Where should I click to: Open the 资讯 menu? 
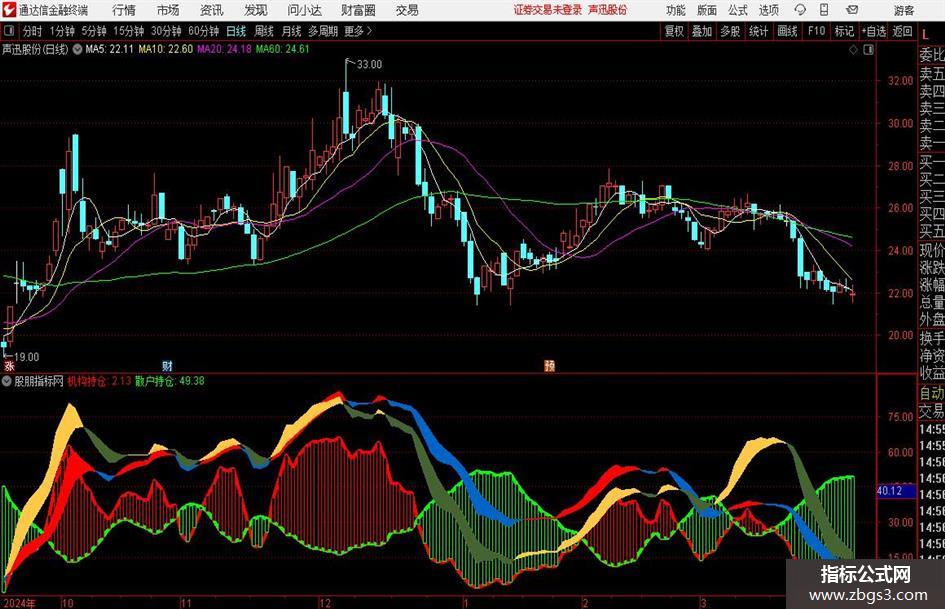pos(211,10)
